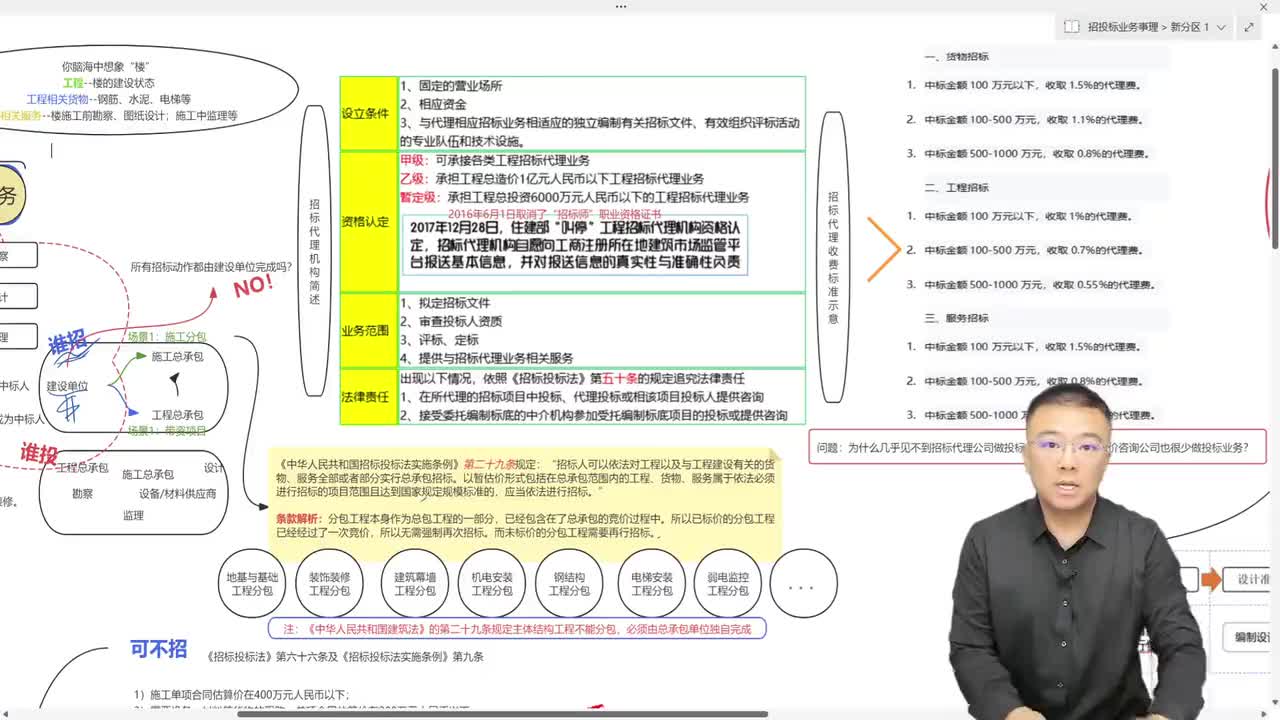Select the 建筑幕墙工程分包 ellipse
Screen dimensions: 1280x720
[414, 584]
